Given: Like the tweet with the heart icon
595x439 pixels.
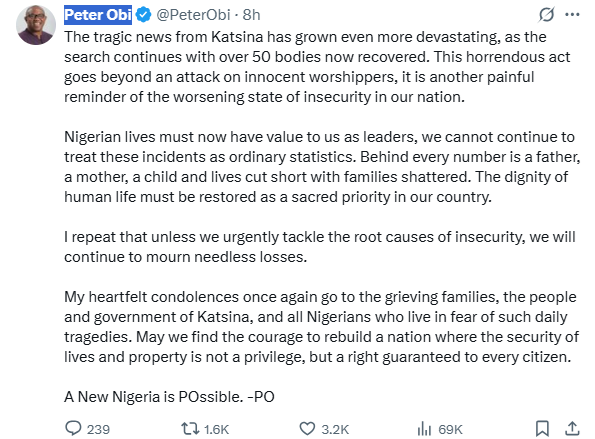Looking at the screenshot, I should pyautogui.click(x=307, y=428).
